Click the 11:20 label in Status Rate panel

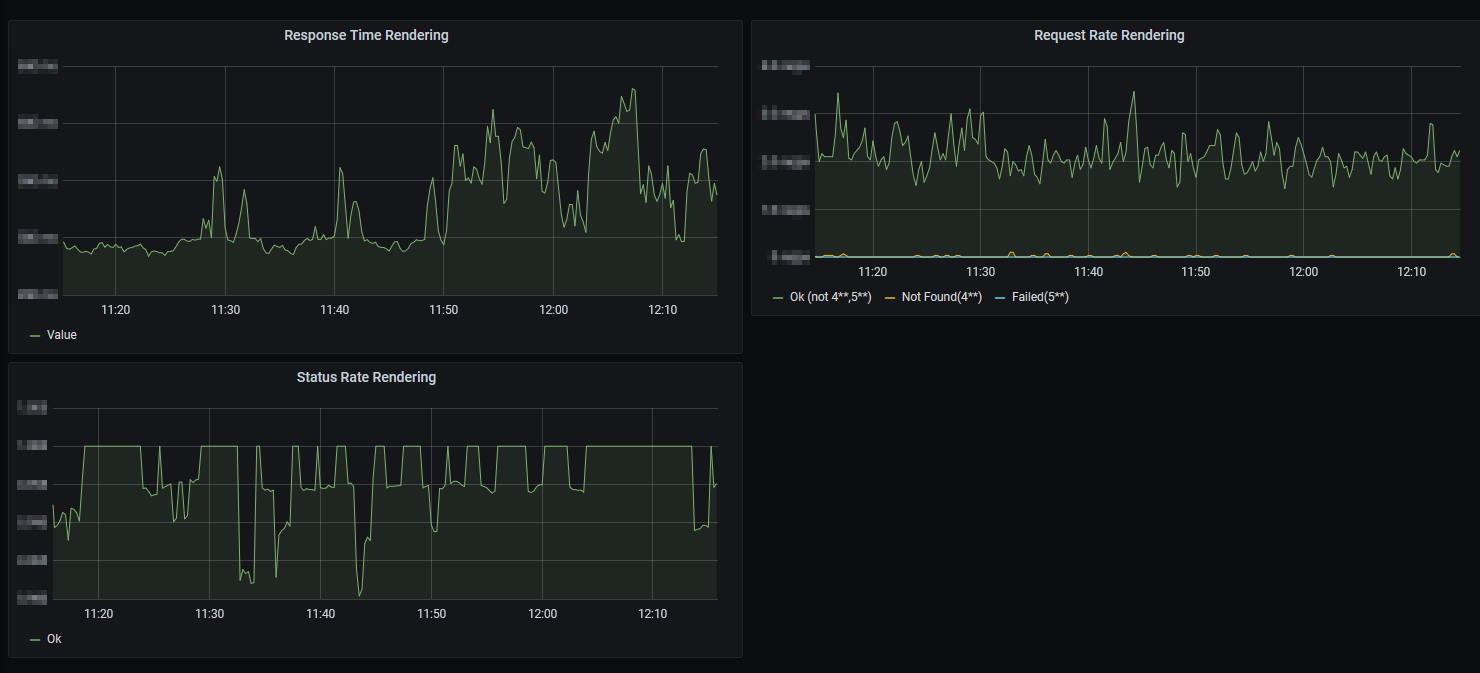click(98, 614)
